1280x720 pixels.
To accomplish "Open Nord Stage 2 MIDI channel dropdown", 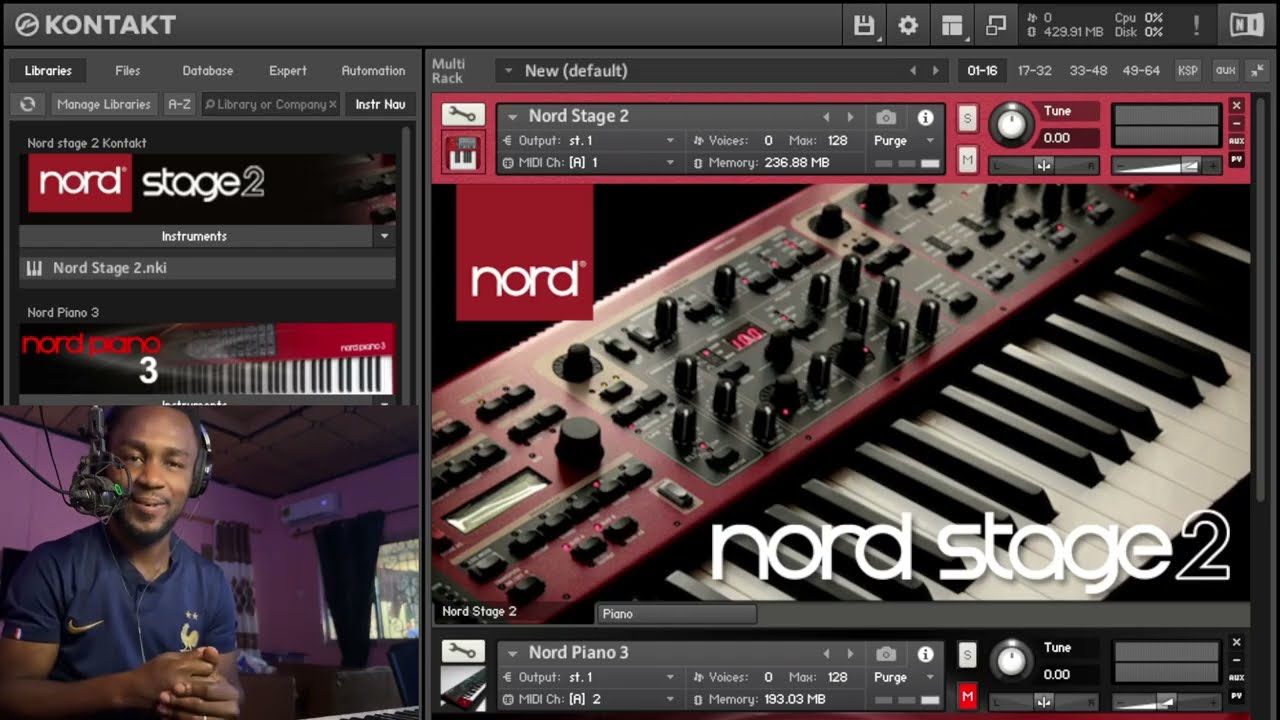I will click(670, 163).
